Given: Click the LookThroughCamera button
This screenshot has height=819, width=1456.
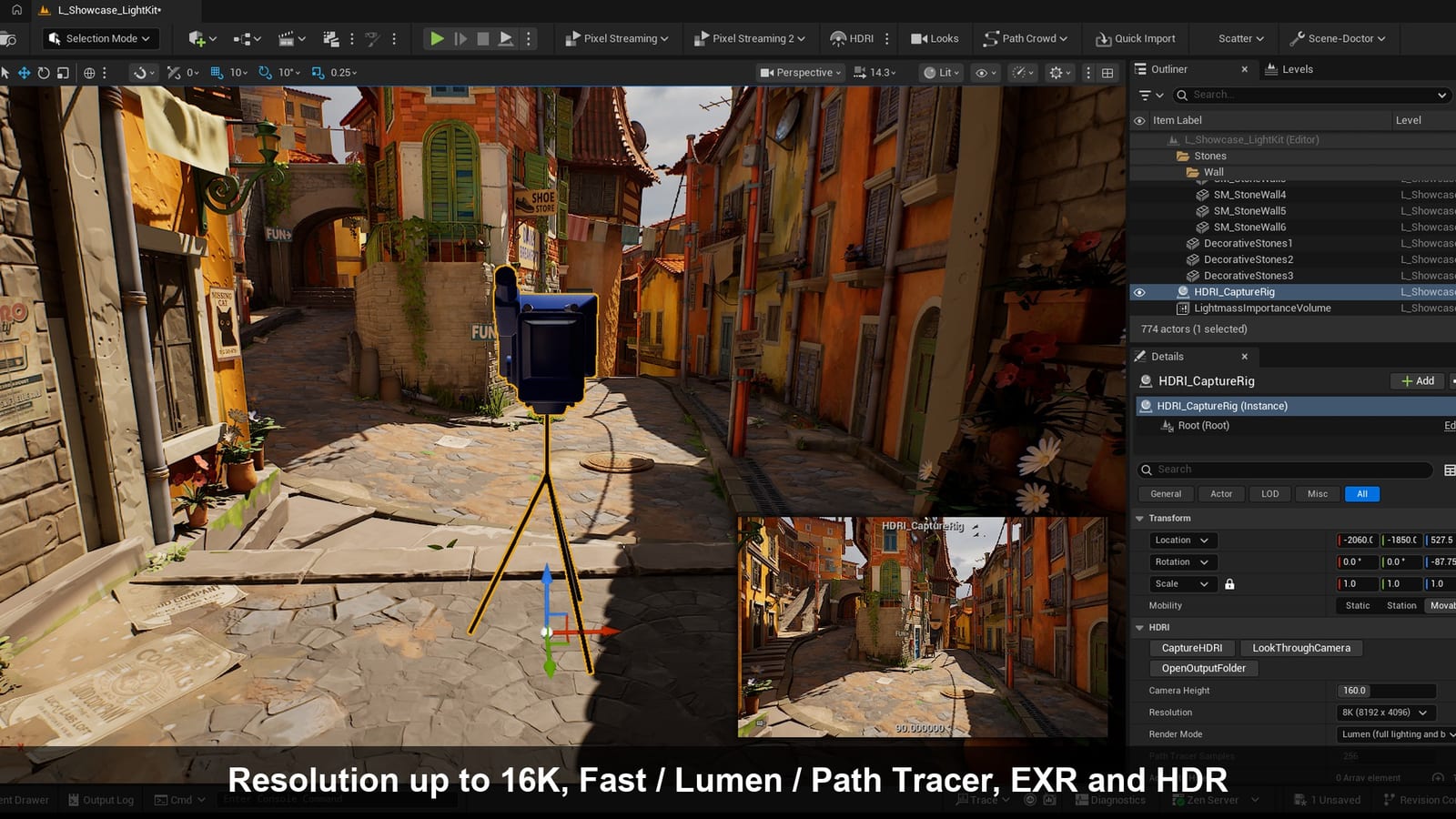Looking at the screenshot, I should click(x=1301, y=648).
